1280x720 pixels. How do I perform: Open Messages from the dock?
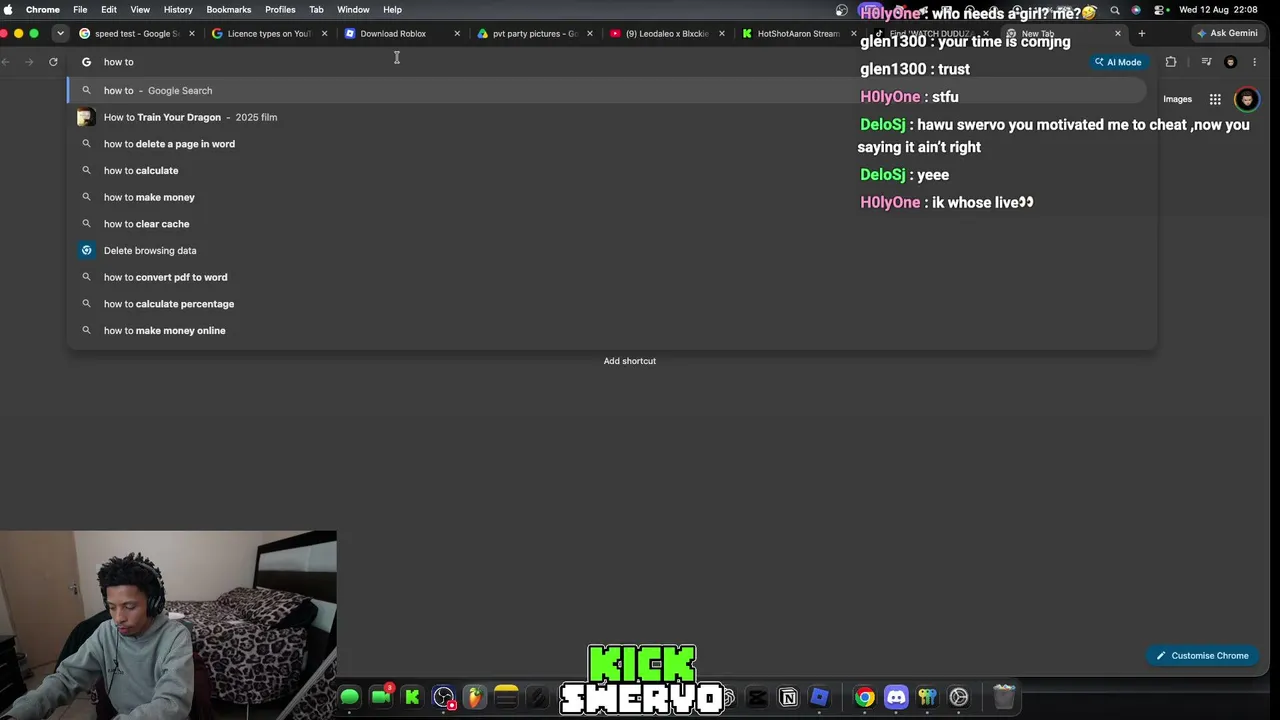[x=349, y=697]
